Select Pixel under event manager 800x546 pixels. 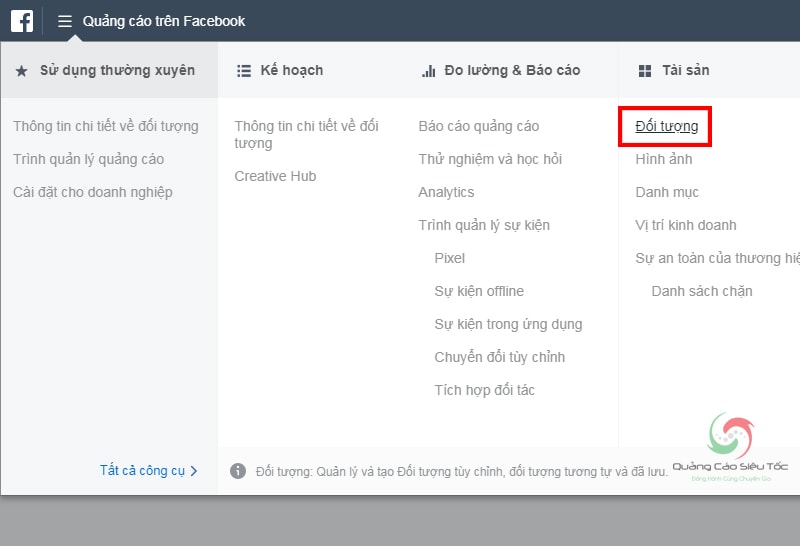tap(449, 258)
